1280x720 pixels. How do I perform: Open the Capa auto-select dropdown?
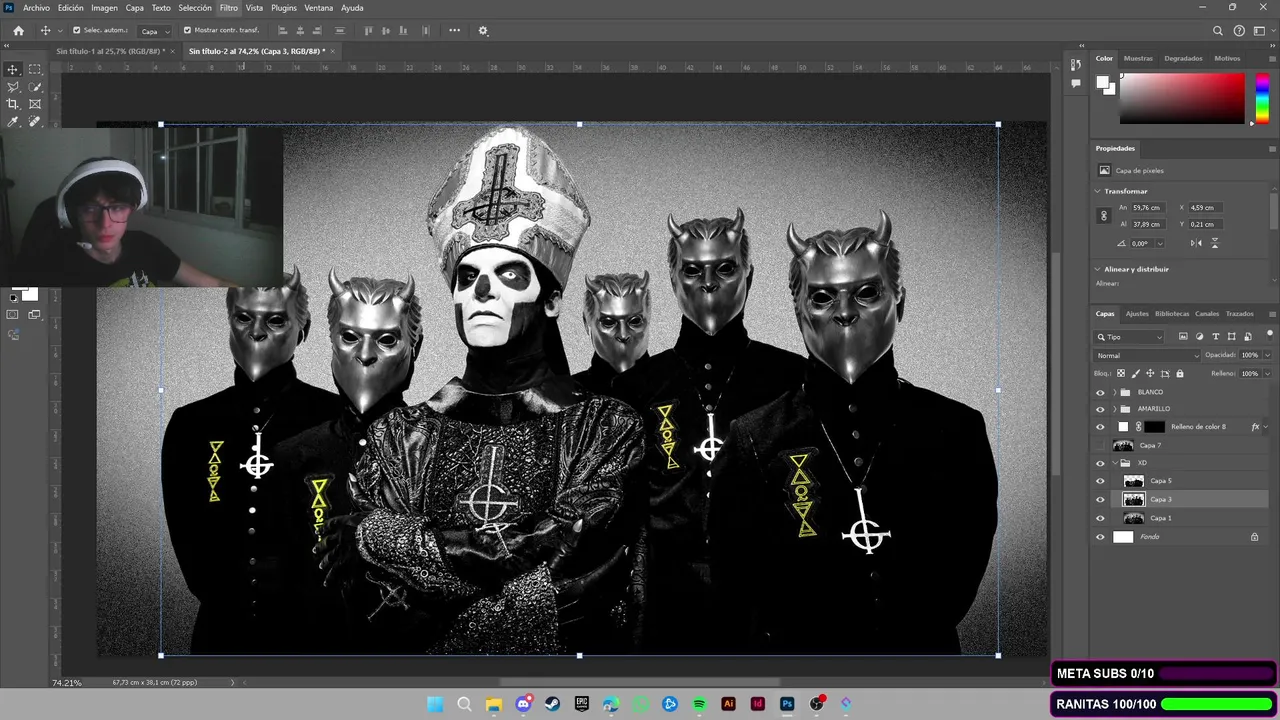[x=153, y=31]
